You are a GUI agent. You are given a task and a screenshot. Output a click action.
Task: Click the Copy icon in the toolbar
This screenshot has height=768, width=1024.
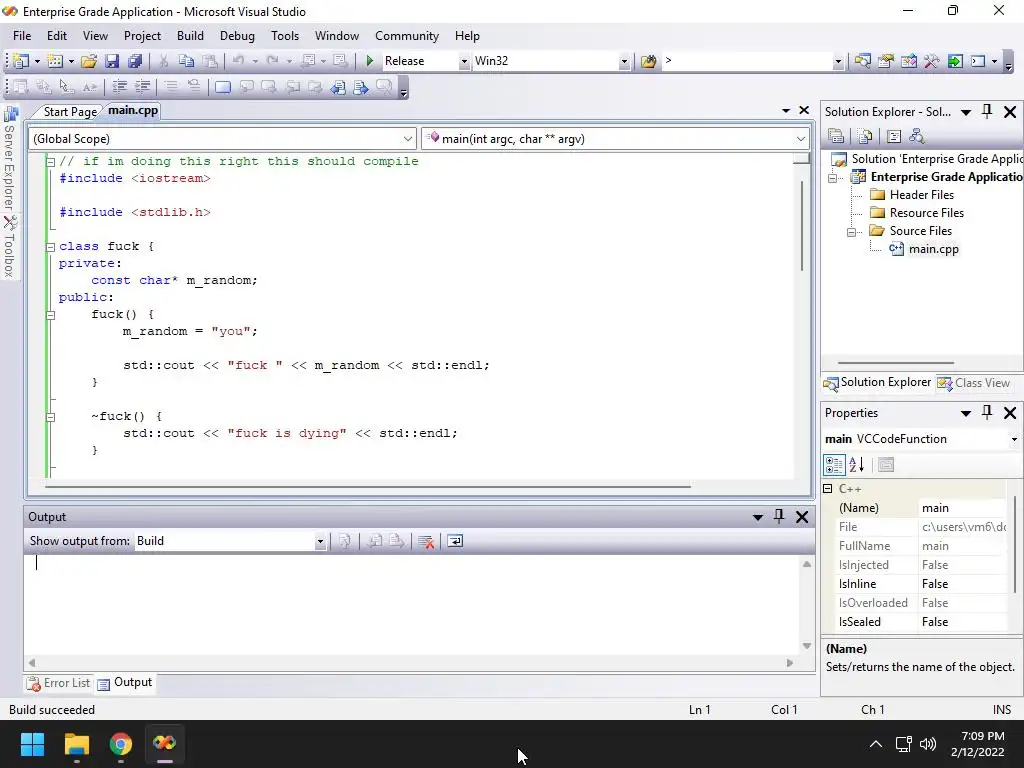(187, 61)
